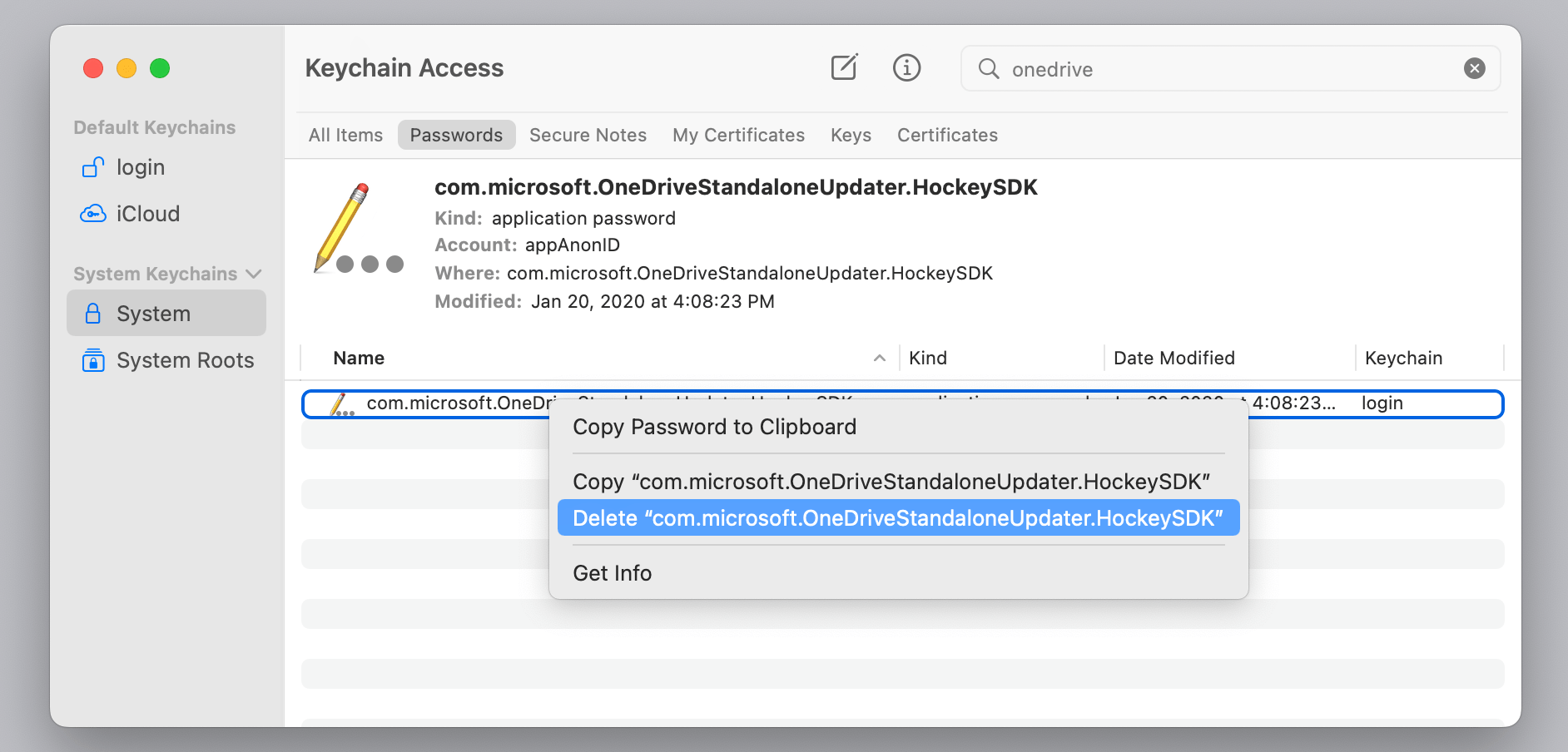This screenshot has width=1568, height=752.
Task: Switch to the Secure Notes tab
Action: [588, 135]
